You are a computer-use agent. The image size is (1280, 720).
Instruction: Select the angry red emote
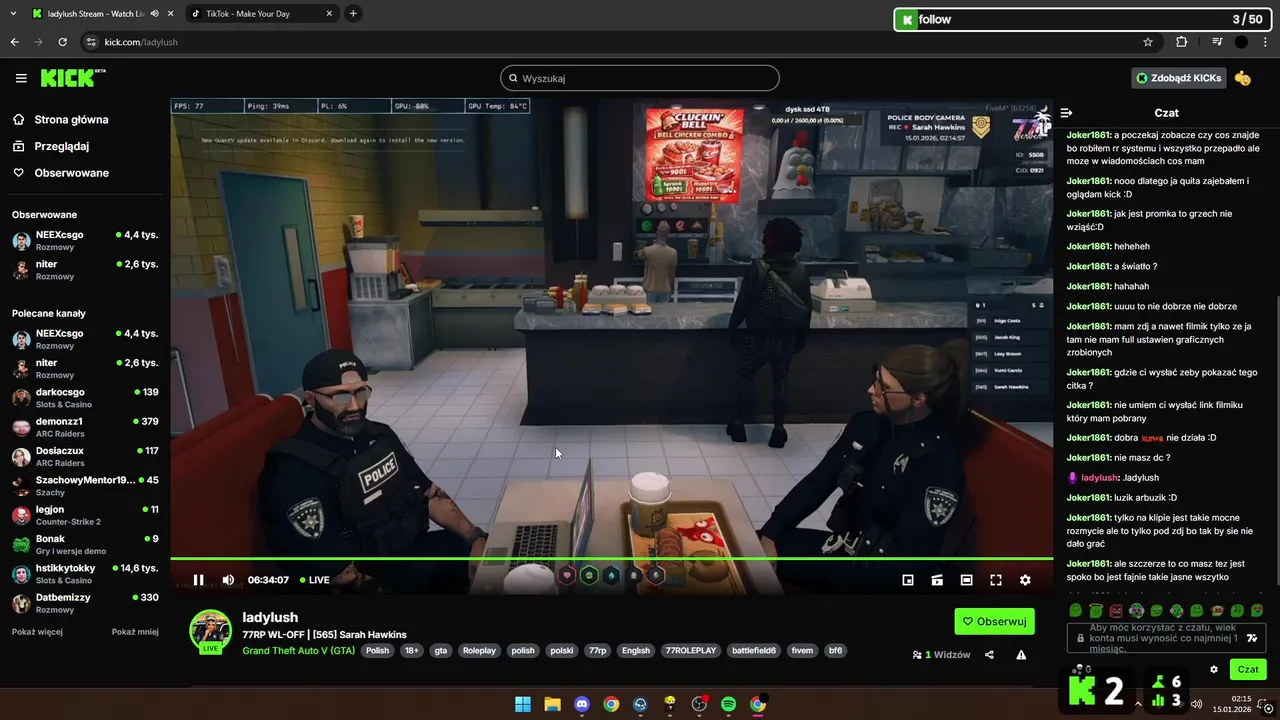1116,610
